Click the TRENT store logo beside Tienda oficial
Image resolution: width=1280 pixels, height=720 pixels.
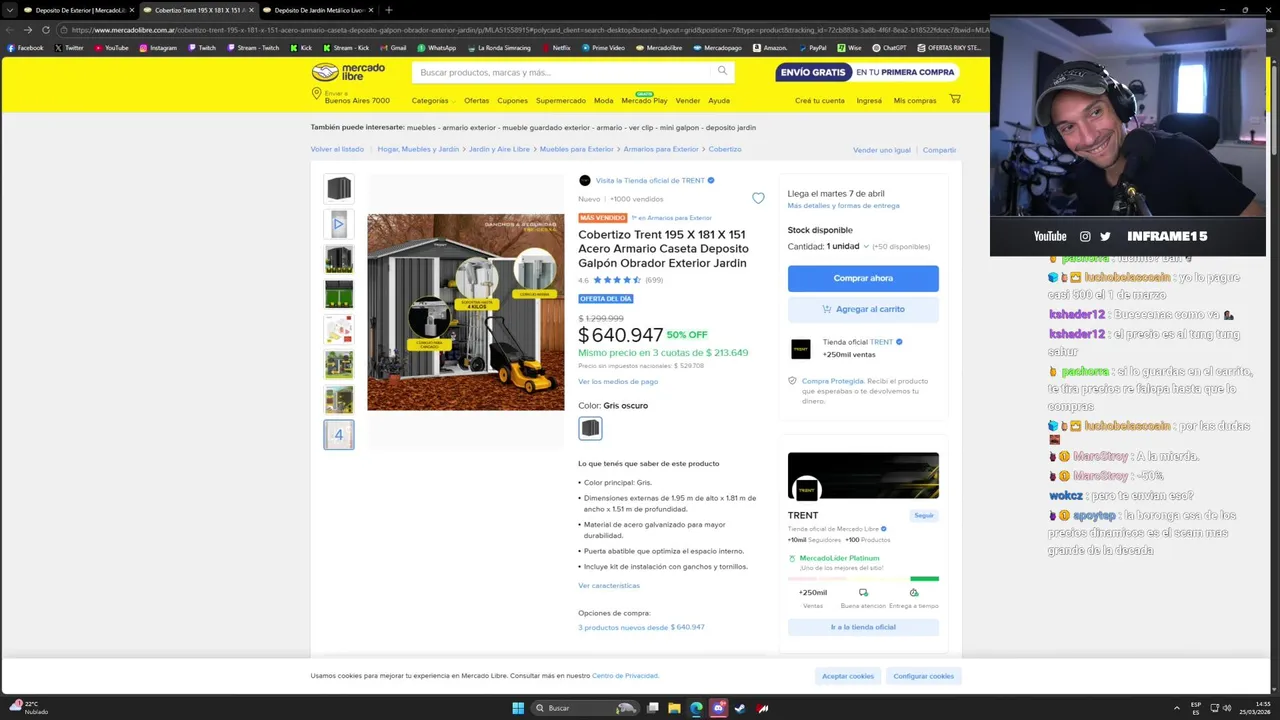pos(800,348)
